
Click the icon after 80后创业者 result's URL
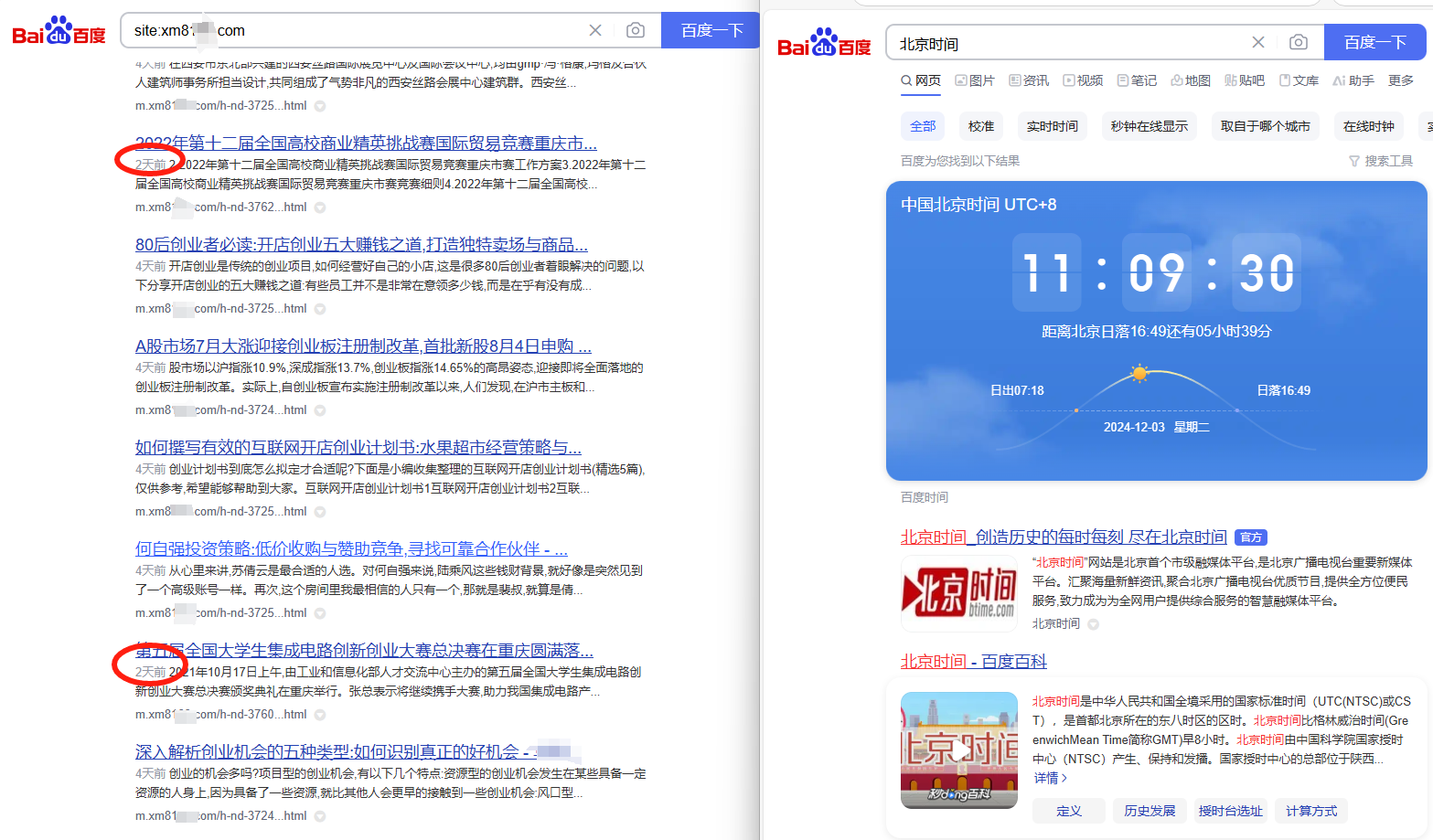click(x=320, y=309)
